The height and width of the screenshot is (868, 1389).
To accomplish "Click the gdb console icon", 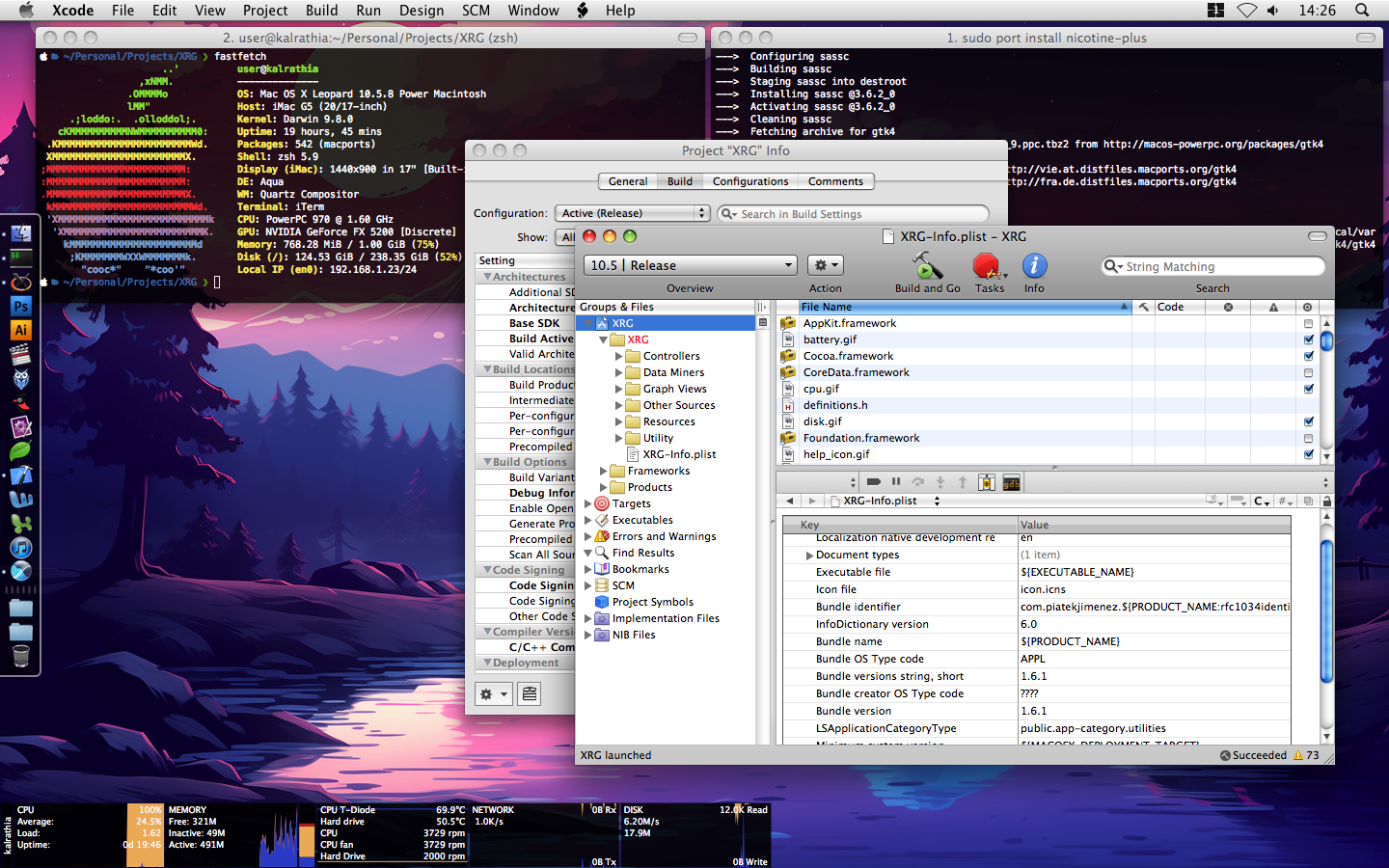I will tap(1011, 483).
